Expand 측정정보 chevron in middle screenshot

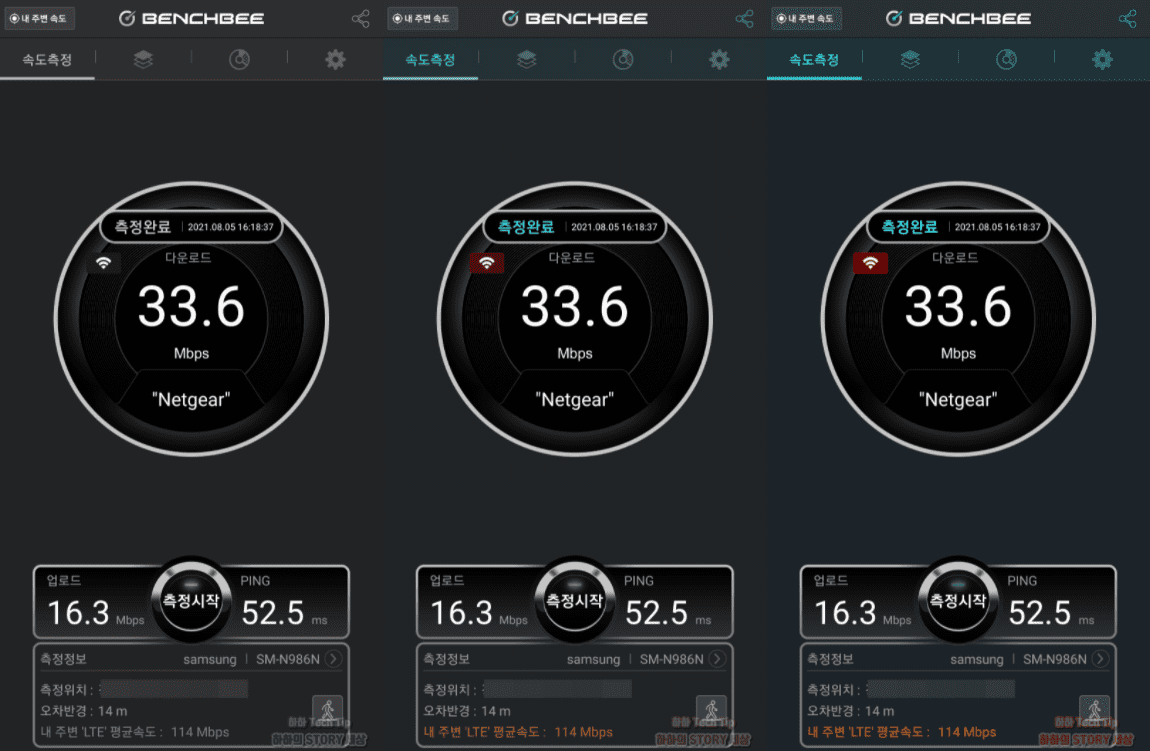click(717, 659)
